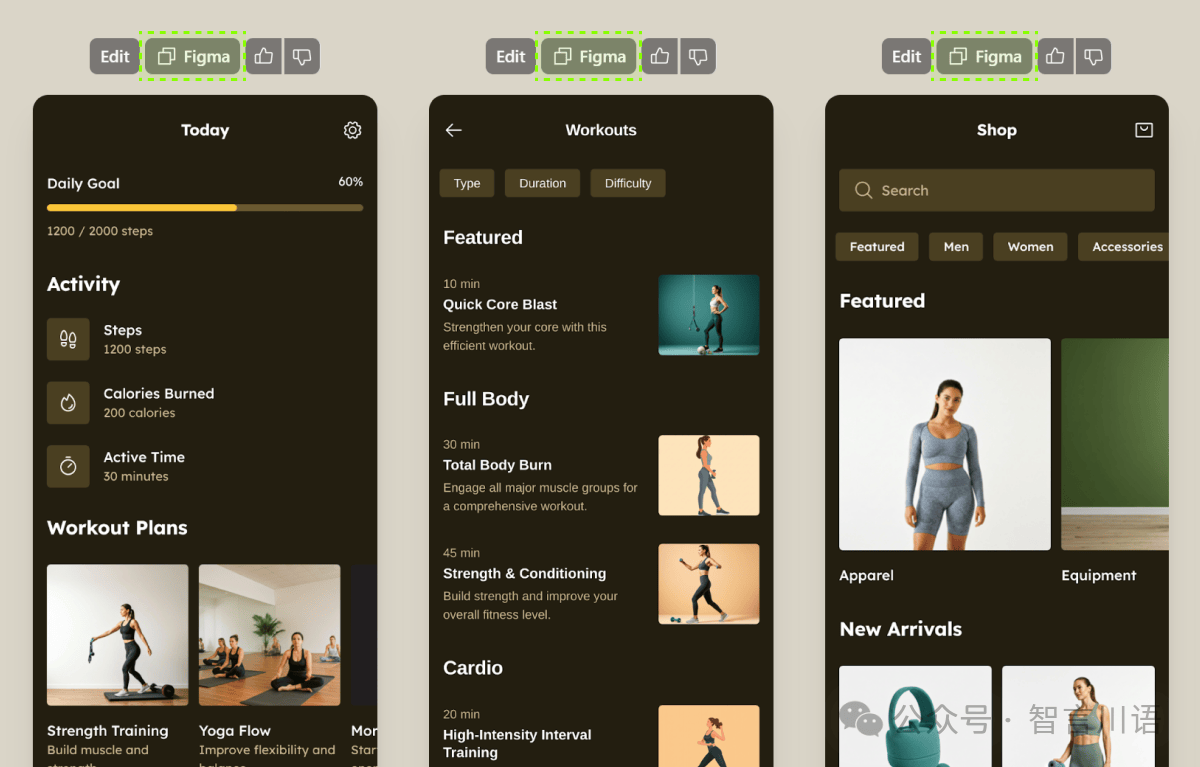The width and height of the screenshot is (1200, 767).
Task: Click the thumbs-down above the Shop screen
Action: tap(1093, 56)
